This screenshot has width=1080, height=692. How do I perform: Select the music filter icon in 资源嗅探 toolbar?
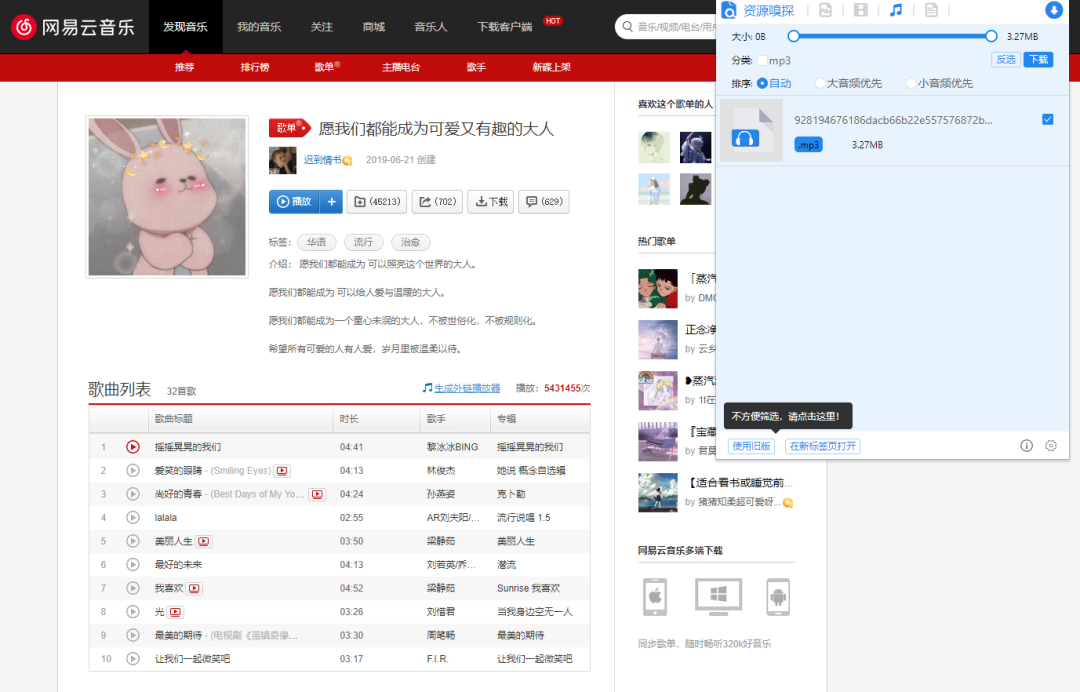click(x=895, y=11)
